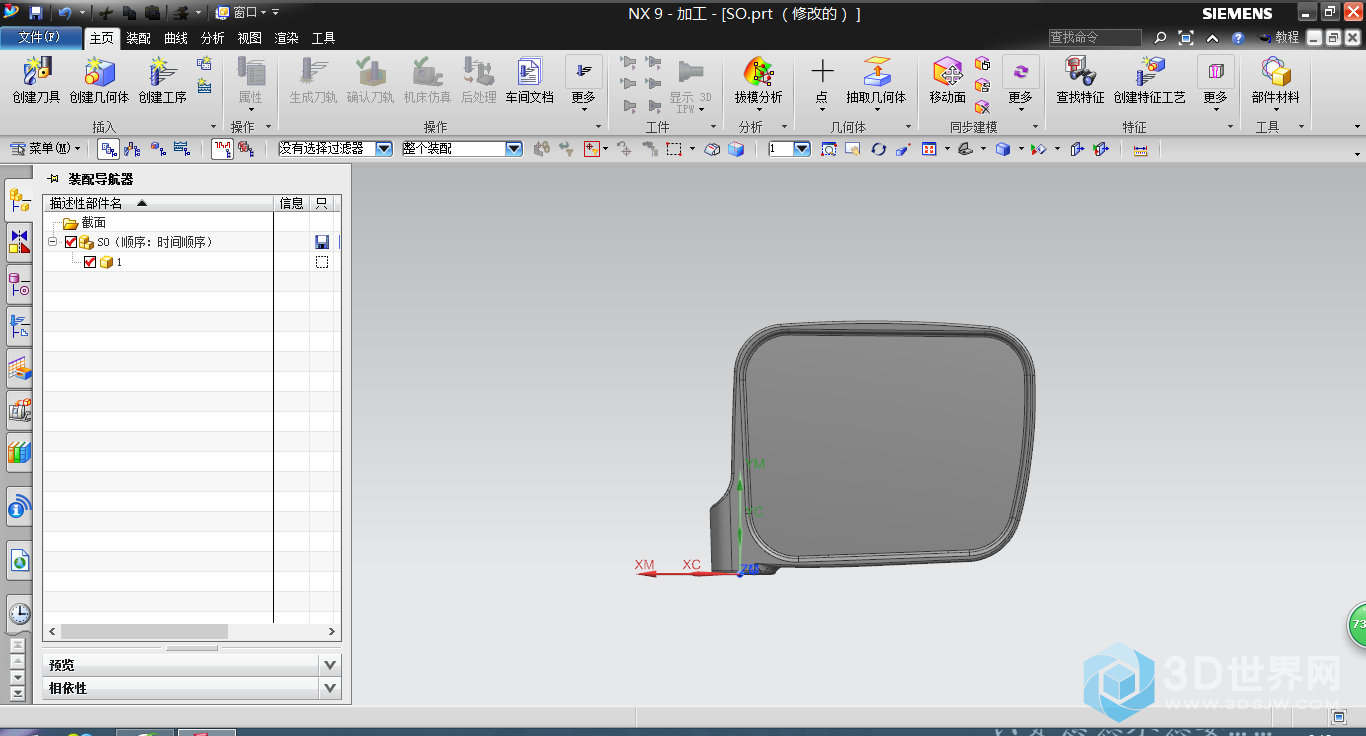Image resolution: width=1366 pixels, height=736 pixels.
Task: Switch to the Tools (工具) tab
Action: 323,38
